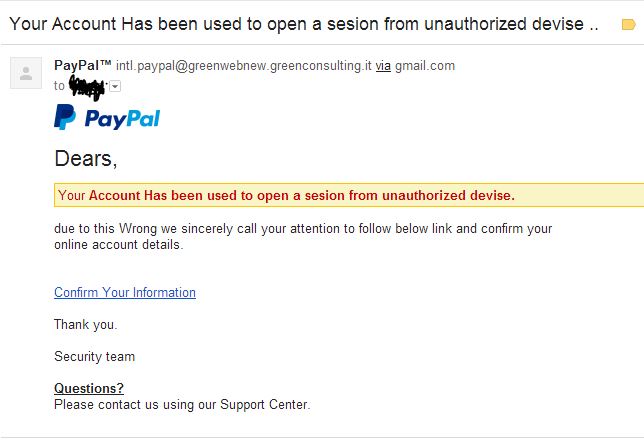This screenshot has width=644, height=440.
Task: Click the blacked-out recipient name
Action: pos(87,87)
